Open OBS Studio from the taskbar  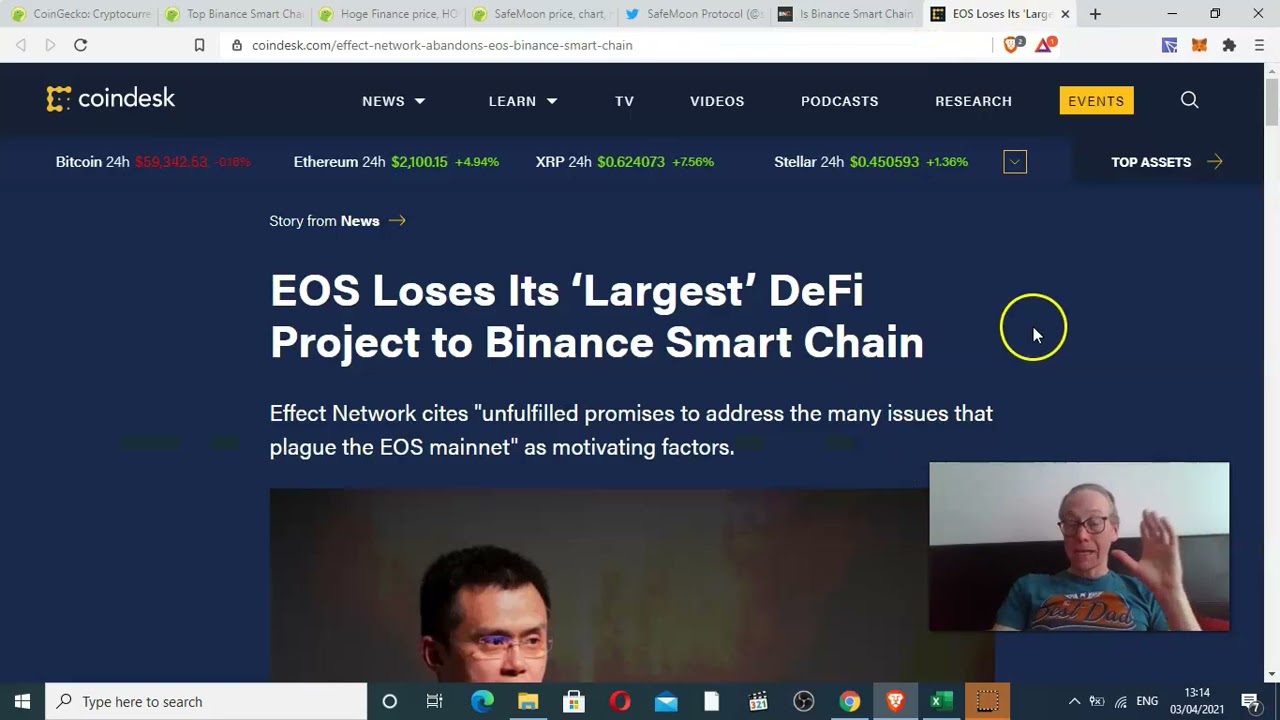pos(804,701)
